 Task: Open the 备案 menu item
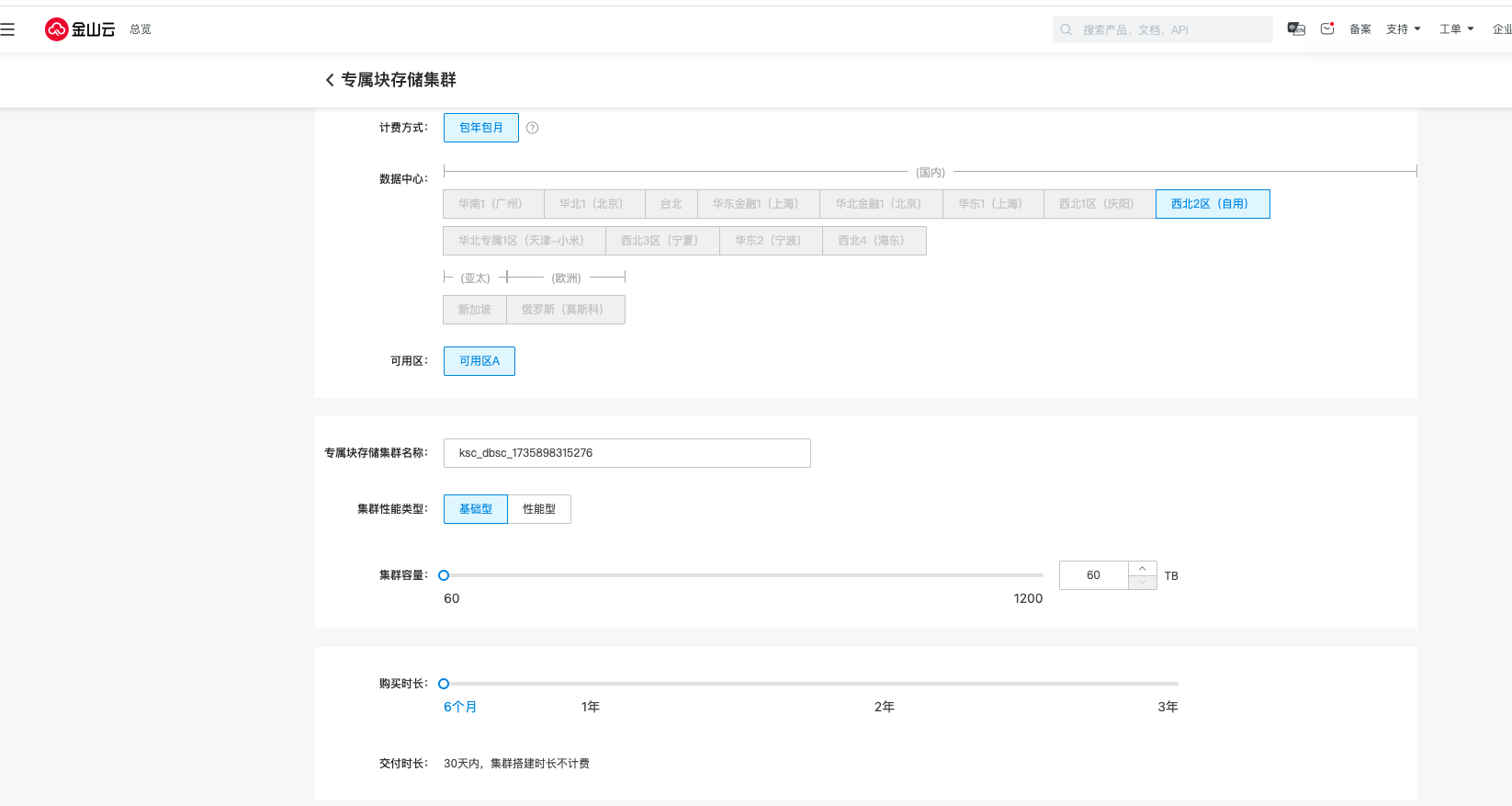point(1360,29)
